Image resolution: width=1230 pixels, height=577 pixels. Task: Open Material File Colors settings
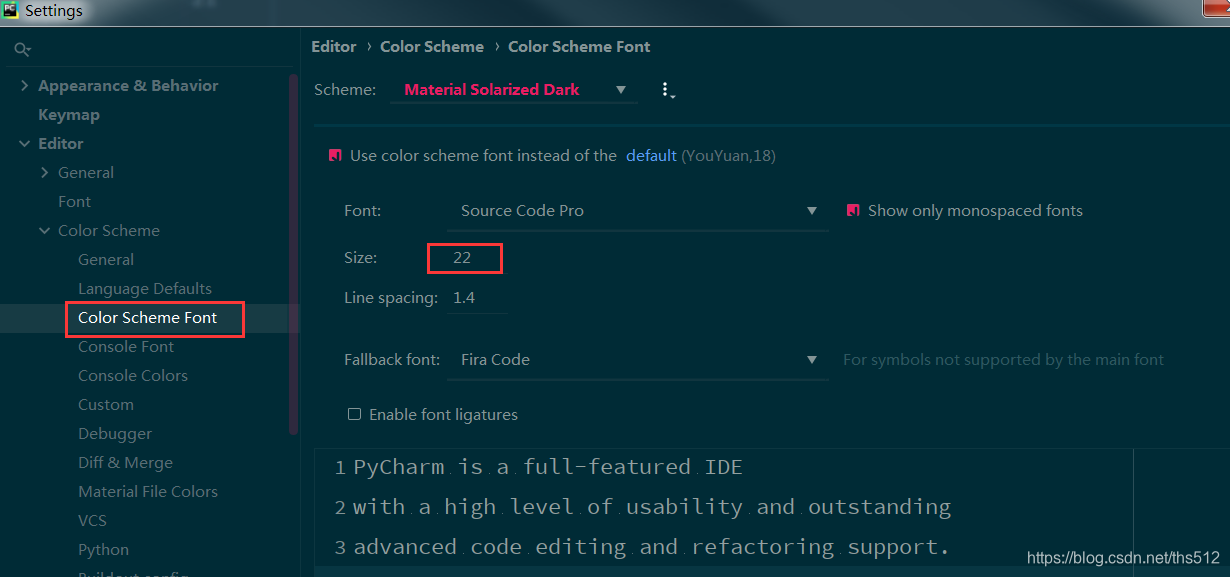(x=148, y=492)
